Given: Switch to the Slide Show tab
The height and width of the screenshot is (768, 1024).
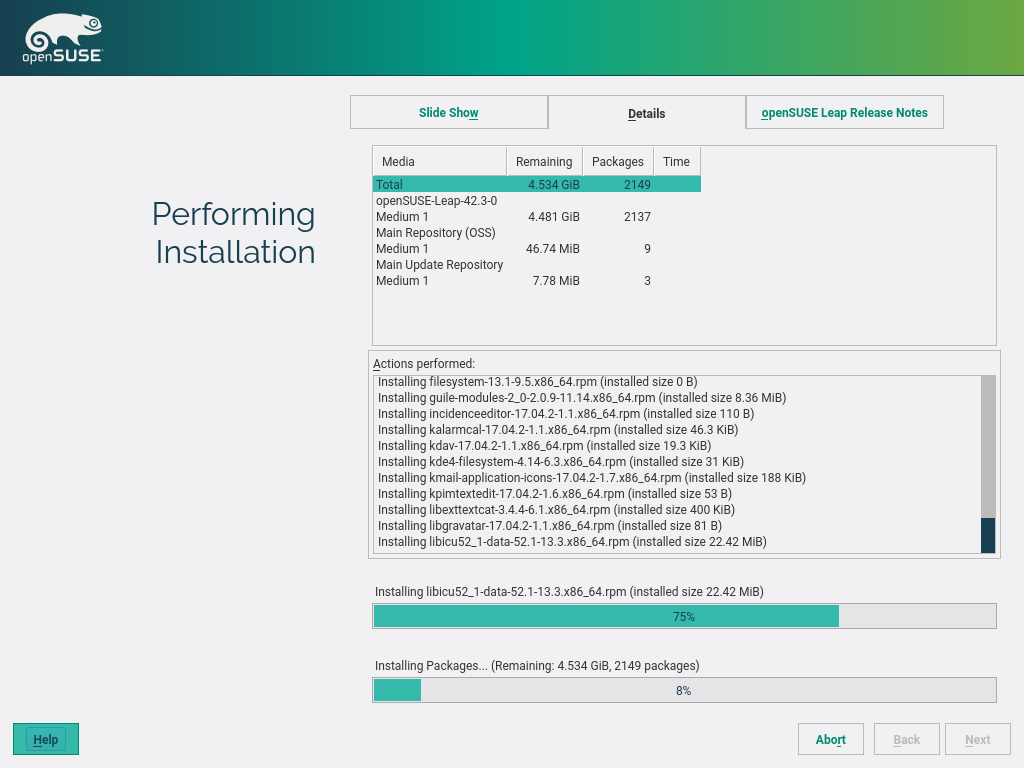Looking at the screenshot, I should [449, 112].
